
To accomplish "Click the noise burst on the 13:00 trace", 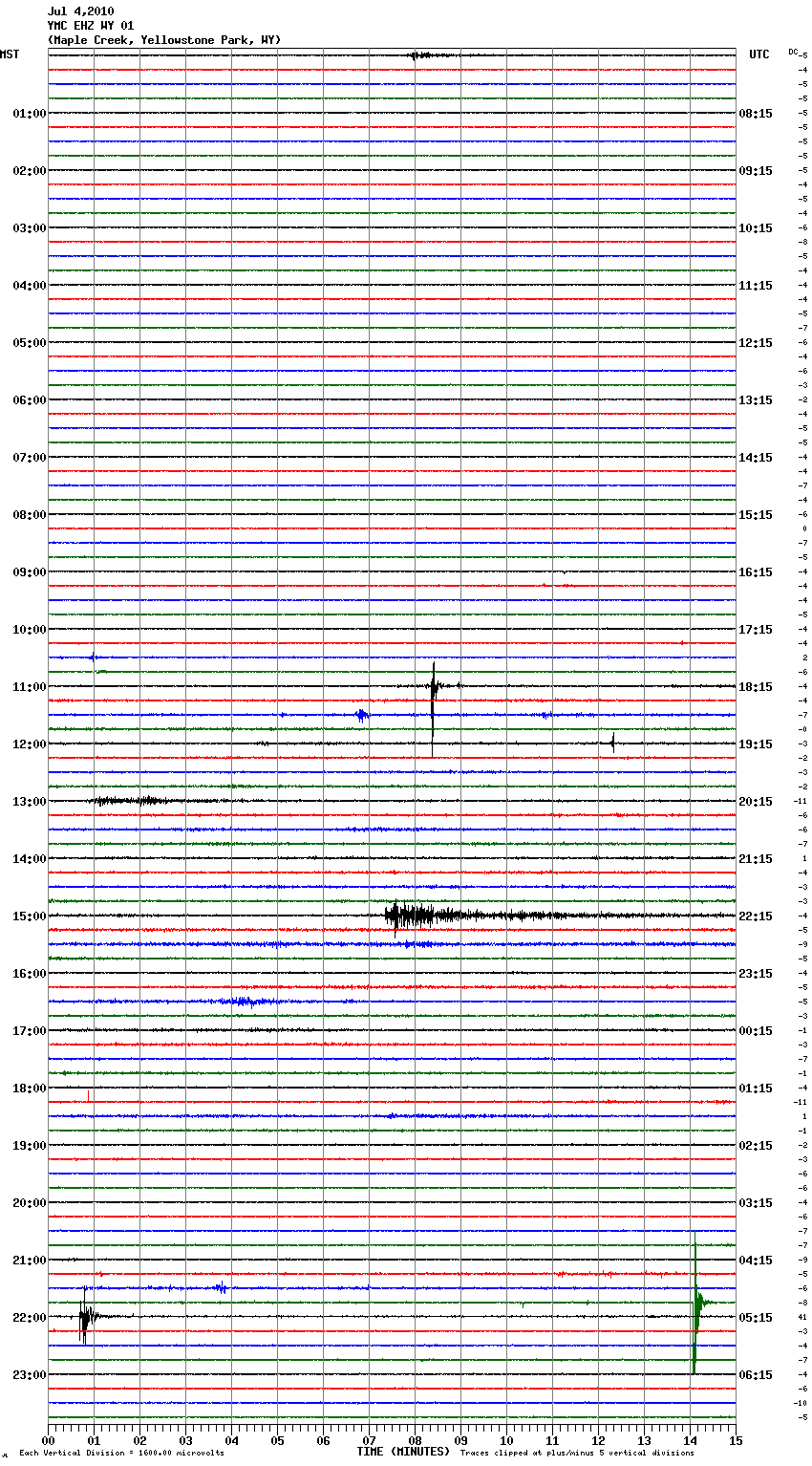I will (129, 801).
